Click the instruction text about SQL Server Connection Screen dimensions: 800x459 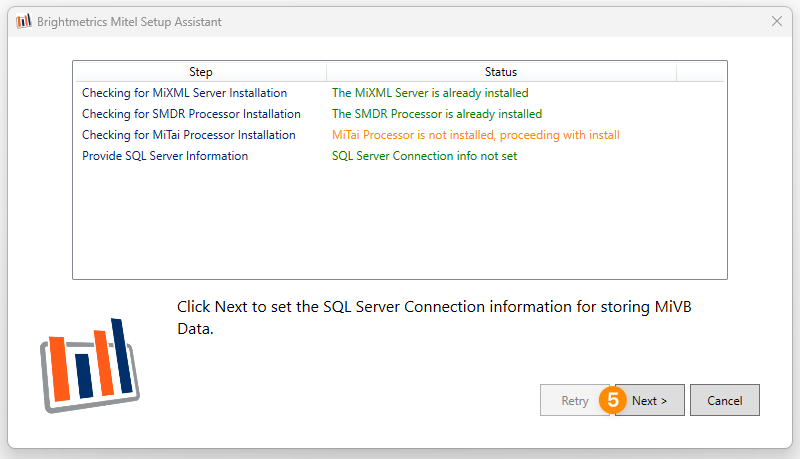click(x=434, y=317)
